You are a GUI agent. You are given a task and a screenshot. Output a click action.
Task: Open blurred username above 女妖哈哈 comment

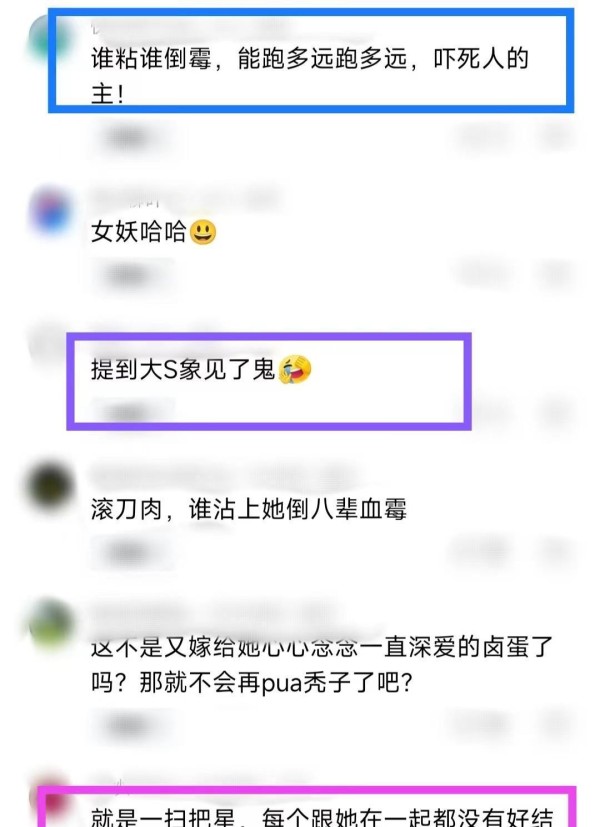pos(185,198)
